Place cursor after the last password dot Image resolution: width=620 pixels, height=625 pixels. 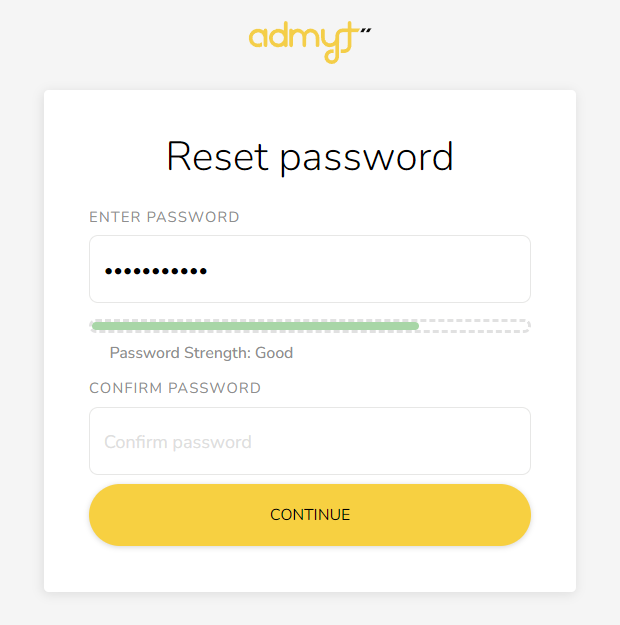tap(209, 271)
